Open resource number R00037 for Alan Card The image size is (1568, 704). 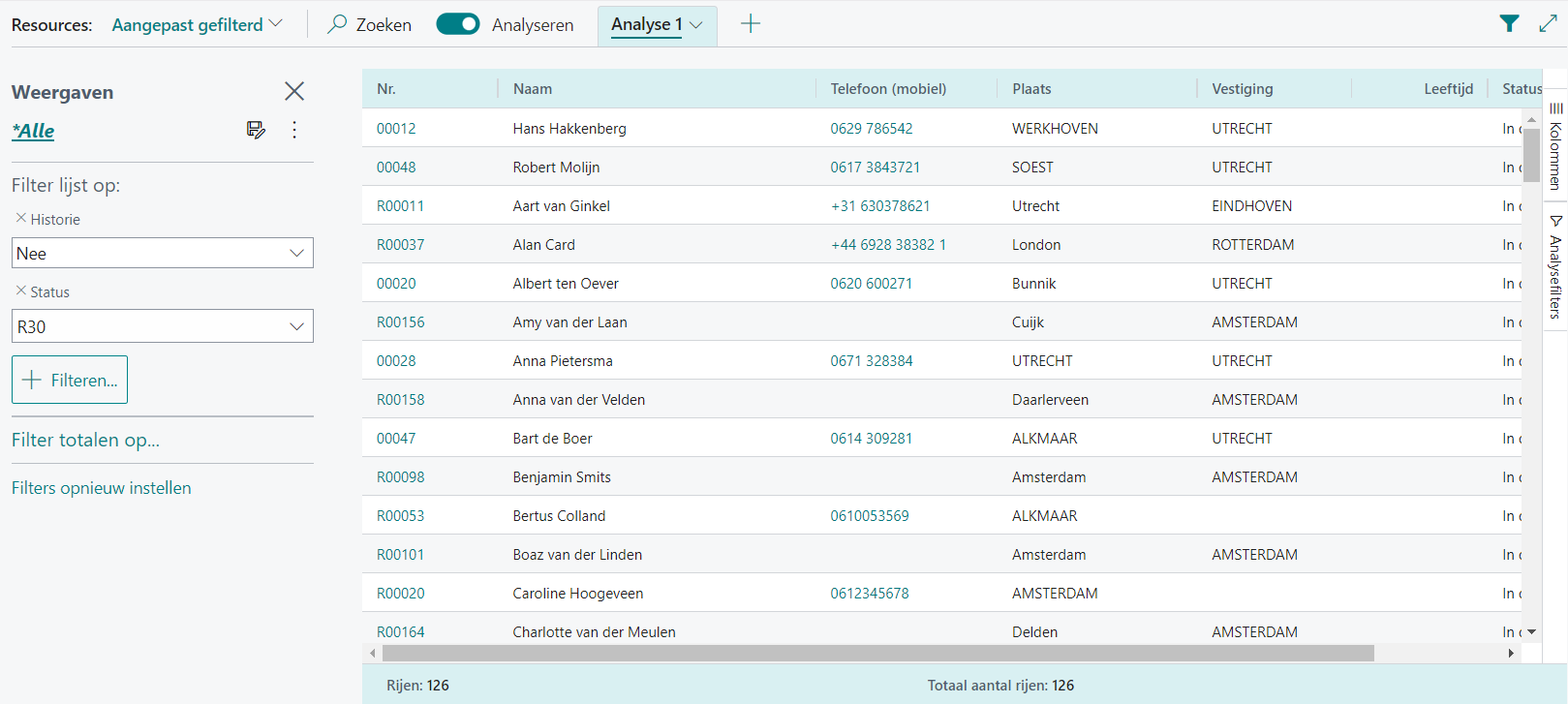400,245
